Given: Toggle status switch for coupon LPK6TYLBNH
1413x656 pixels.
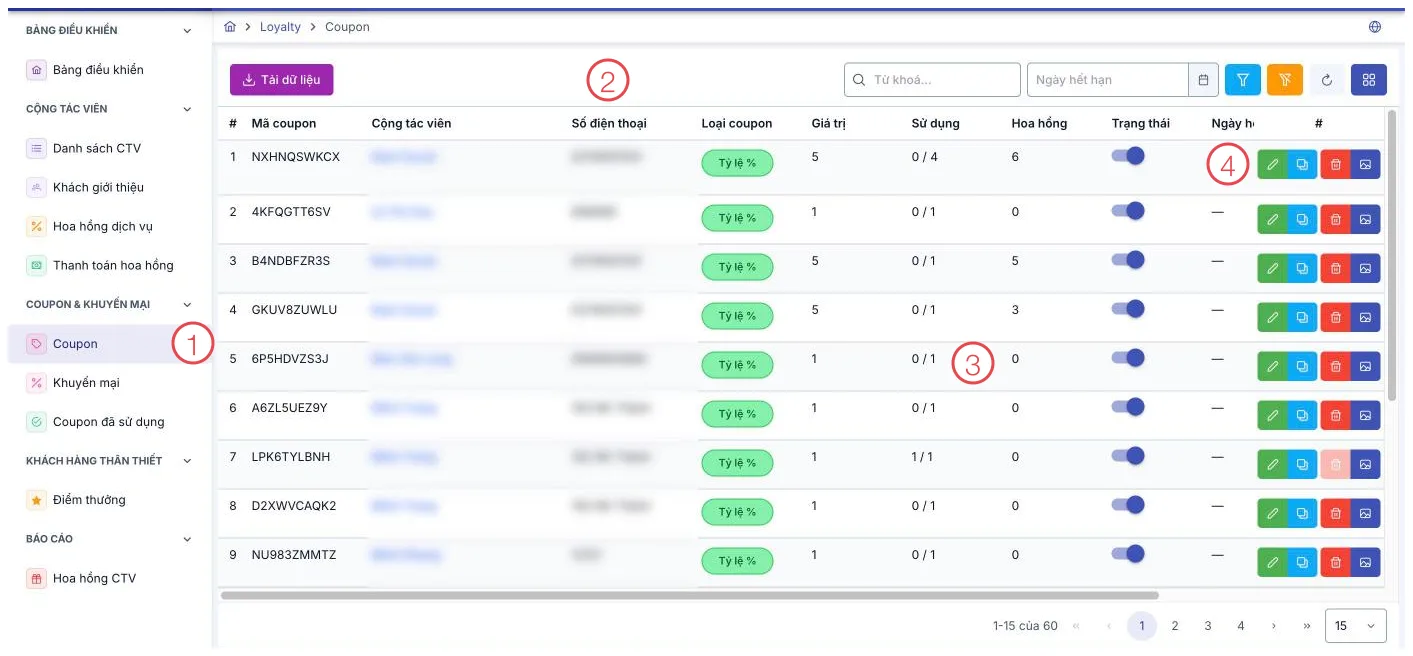Looking at the screenshot, I should [1128, 456].
